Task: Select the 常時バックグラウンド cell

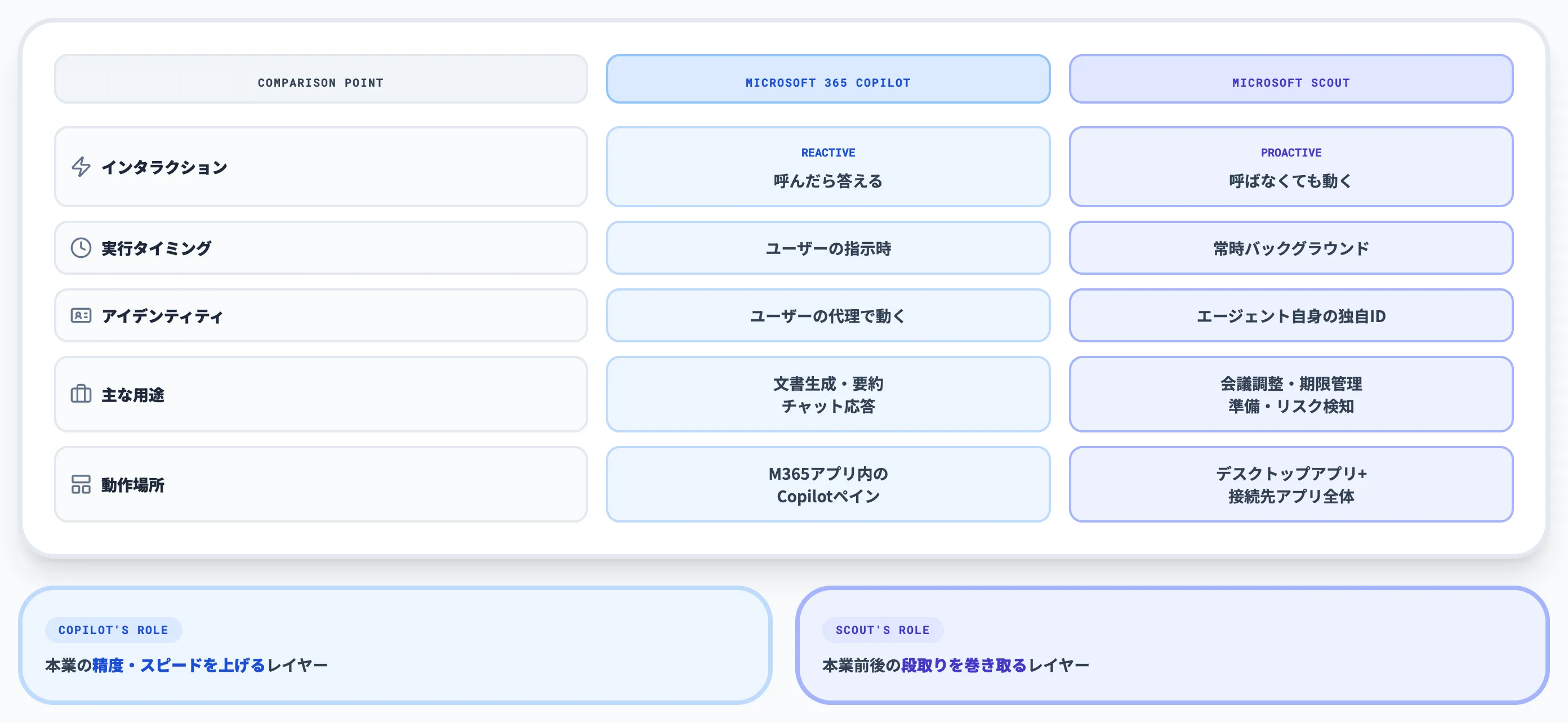Action: tap(1290, 248)
